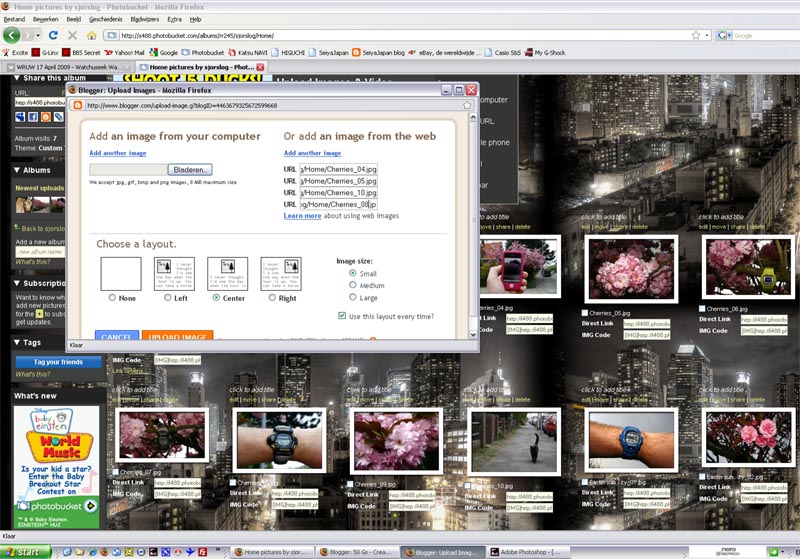Open the Photobucket bookmark
Image resolution: width=800 pixels, height=559 pixels.
tap(203, 53)
